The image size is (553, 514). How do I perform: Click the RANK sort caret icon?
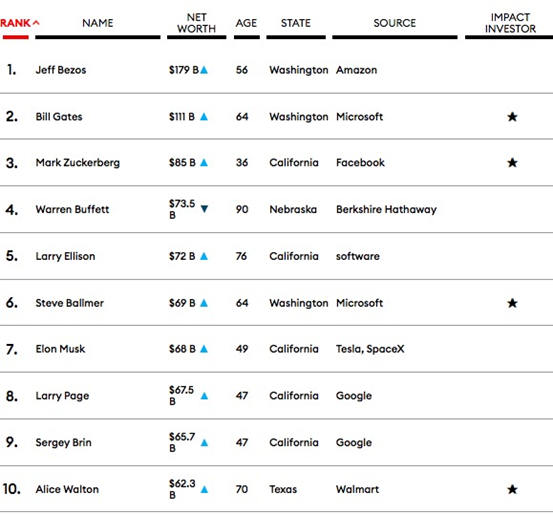click(x=36, y=23)
